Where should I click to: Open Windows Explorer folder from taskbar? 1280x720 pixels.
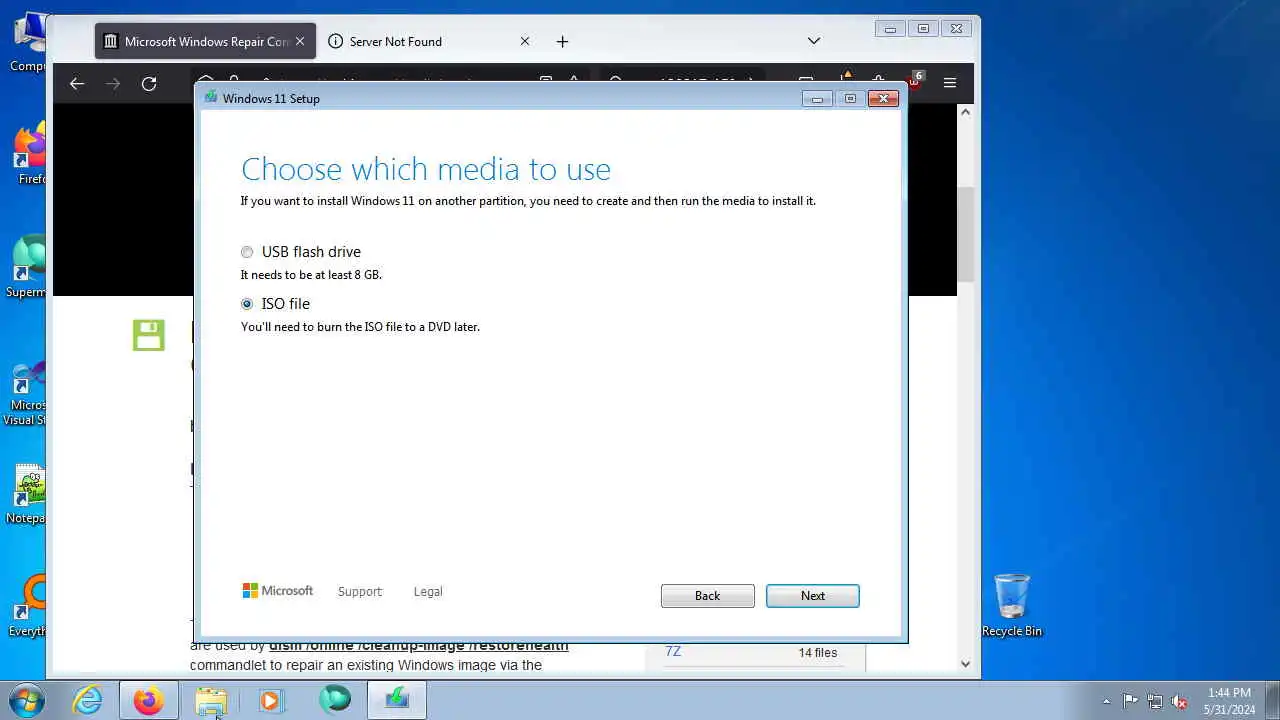tap(211, 700)
